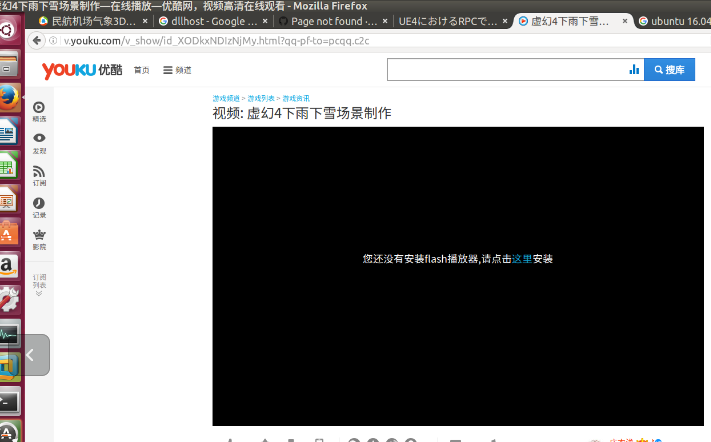Open the 发现 (Discover) eye icon

tap(39, 143)
